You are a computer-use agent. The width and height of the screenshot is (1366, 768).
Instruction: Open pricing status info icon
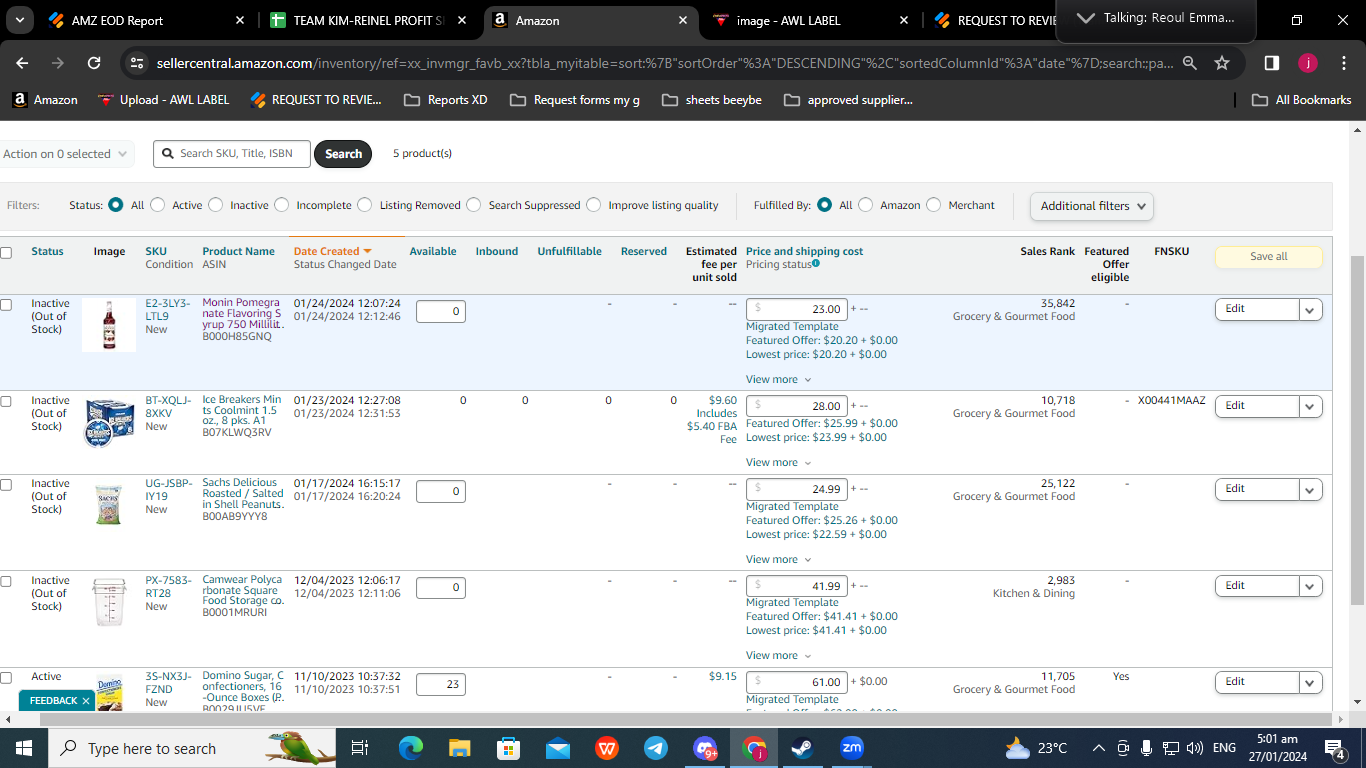816,263
